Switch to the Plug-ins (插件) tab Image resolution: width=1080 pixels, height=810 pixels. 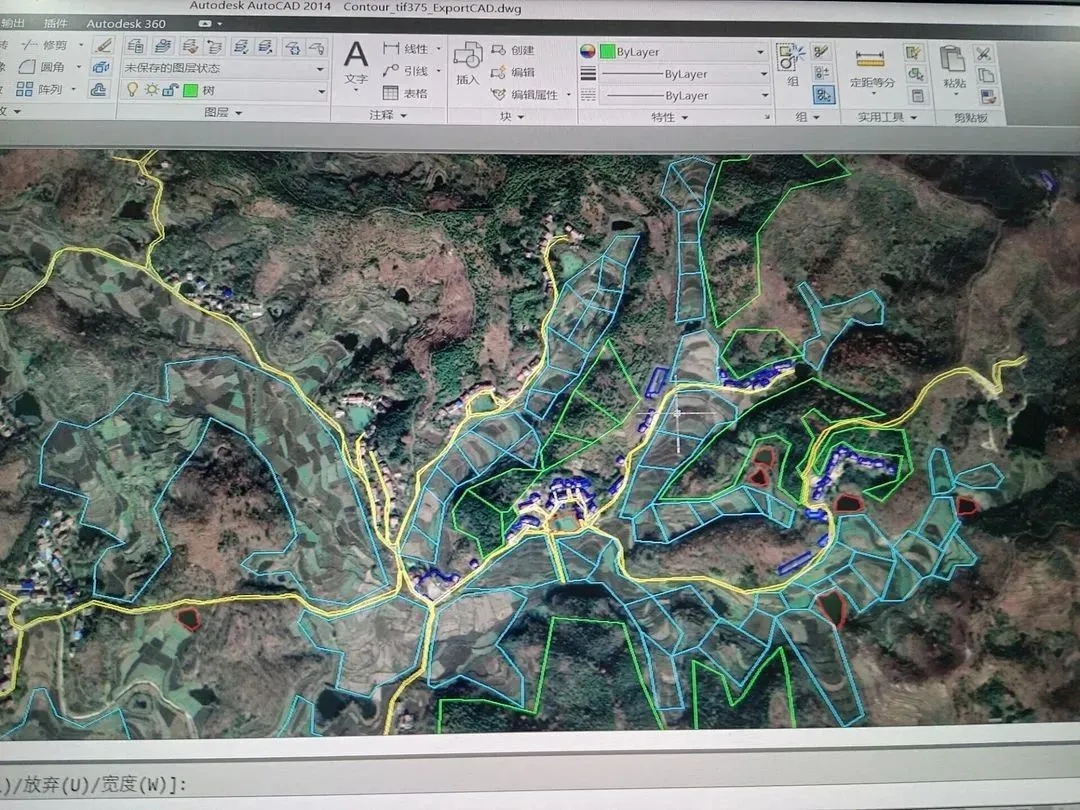(56, 22)
